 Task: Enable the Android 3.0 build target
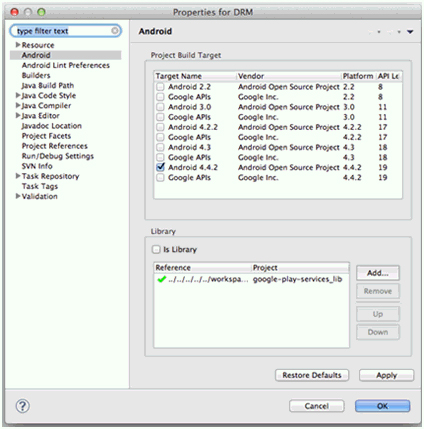click(x=160, y=107)
